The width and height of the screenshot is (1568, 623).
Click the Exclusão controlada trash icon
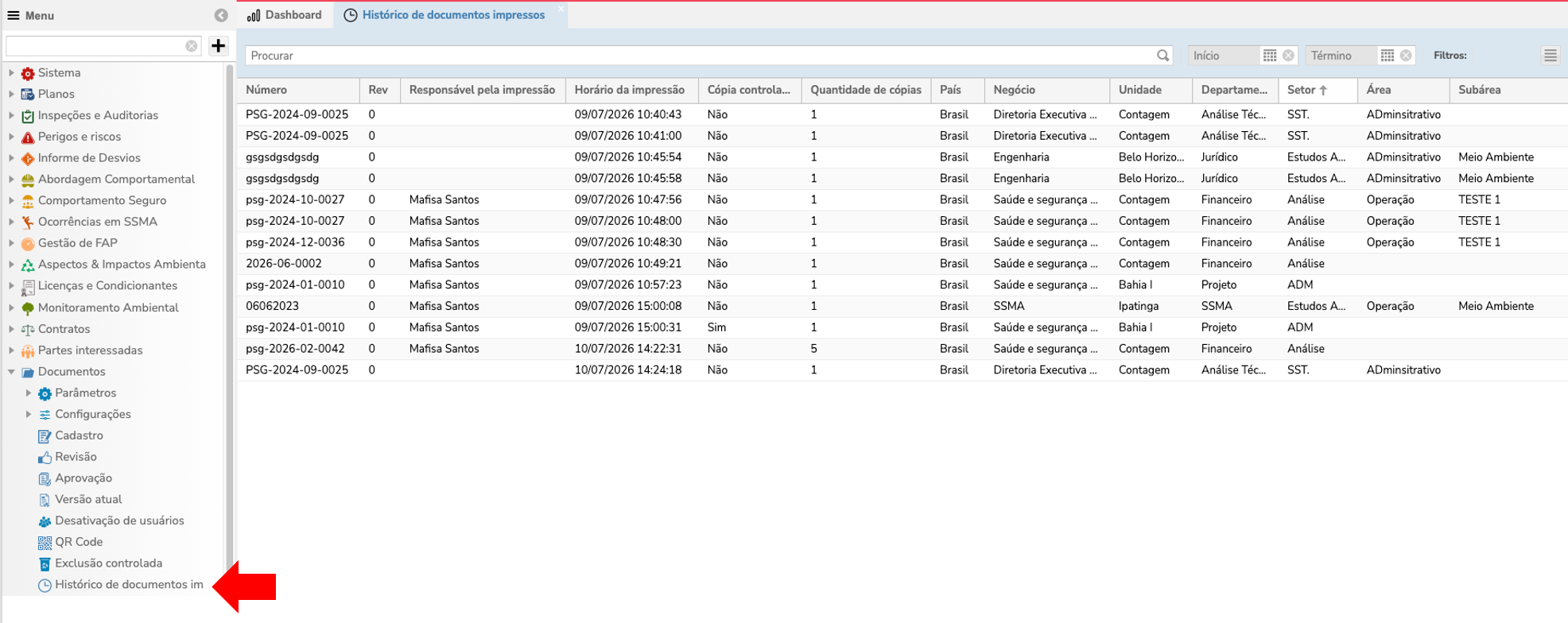click(45, 564)
